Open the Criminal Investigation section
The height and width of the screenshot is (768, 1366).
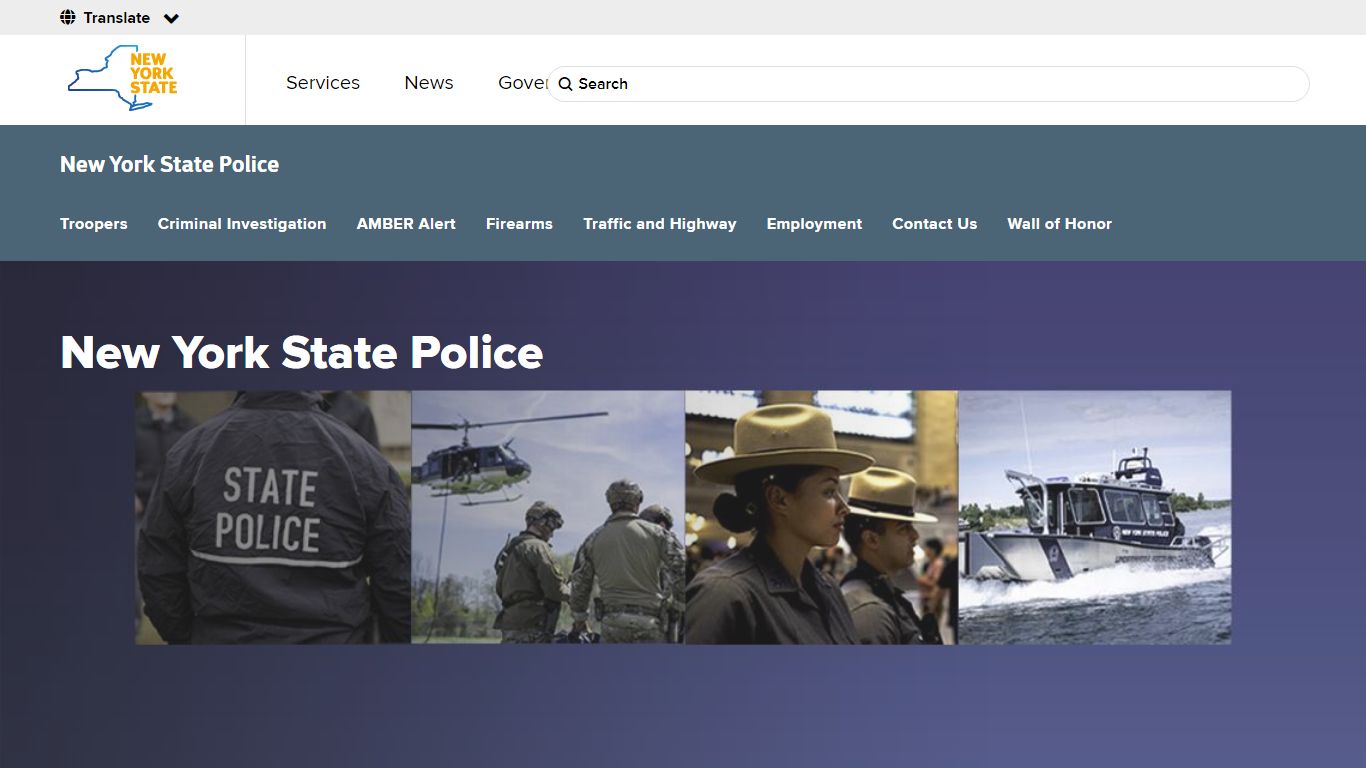(x=242, y=224)
